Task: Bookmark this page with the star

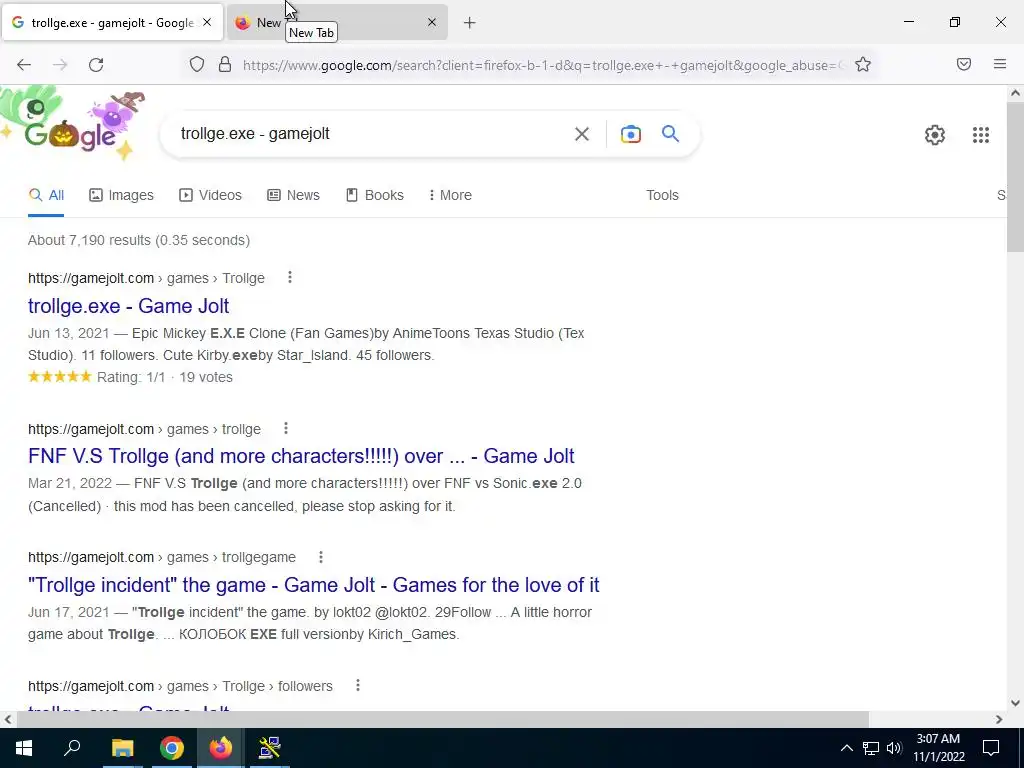Action: tap(863, 65)
